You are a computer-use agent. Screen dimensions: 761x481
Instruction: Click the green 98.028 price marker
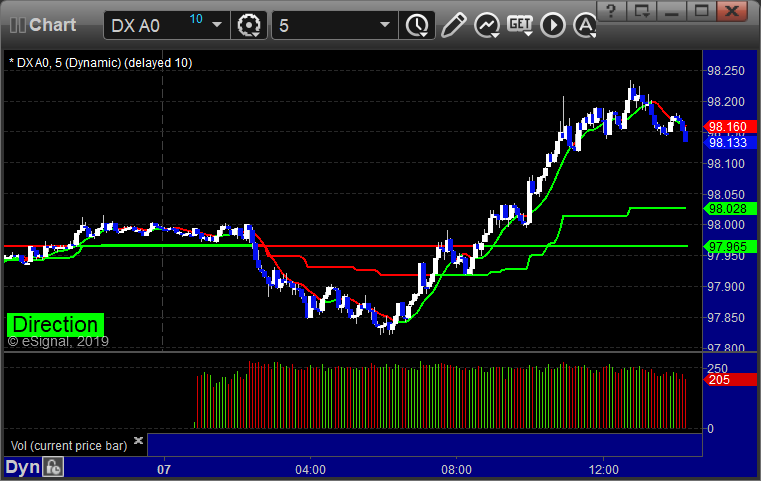click(730, 209)
